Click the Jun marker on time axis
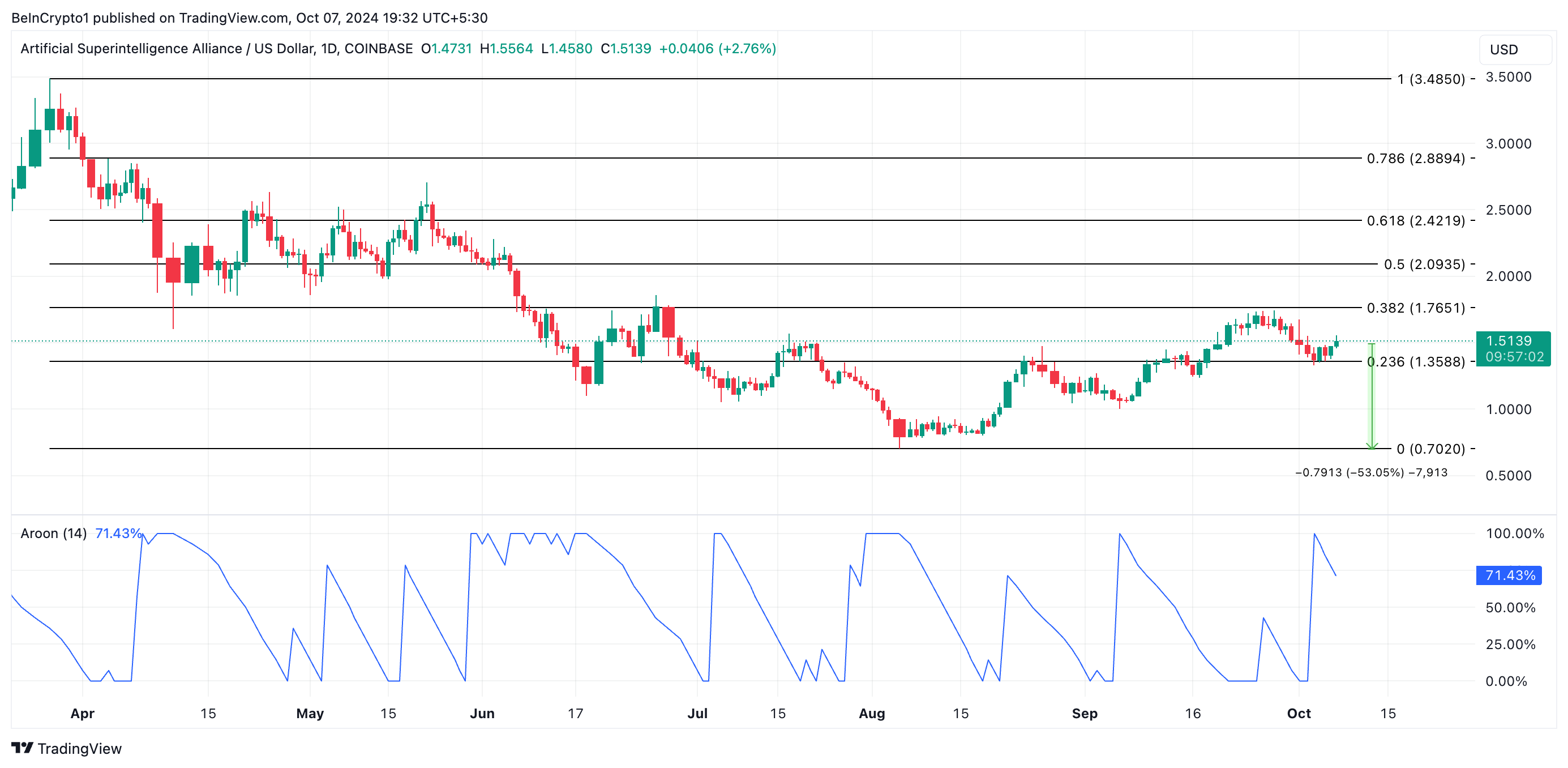1568x768 pixels. coord(482,713)
